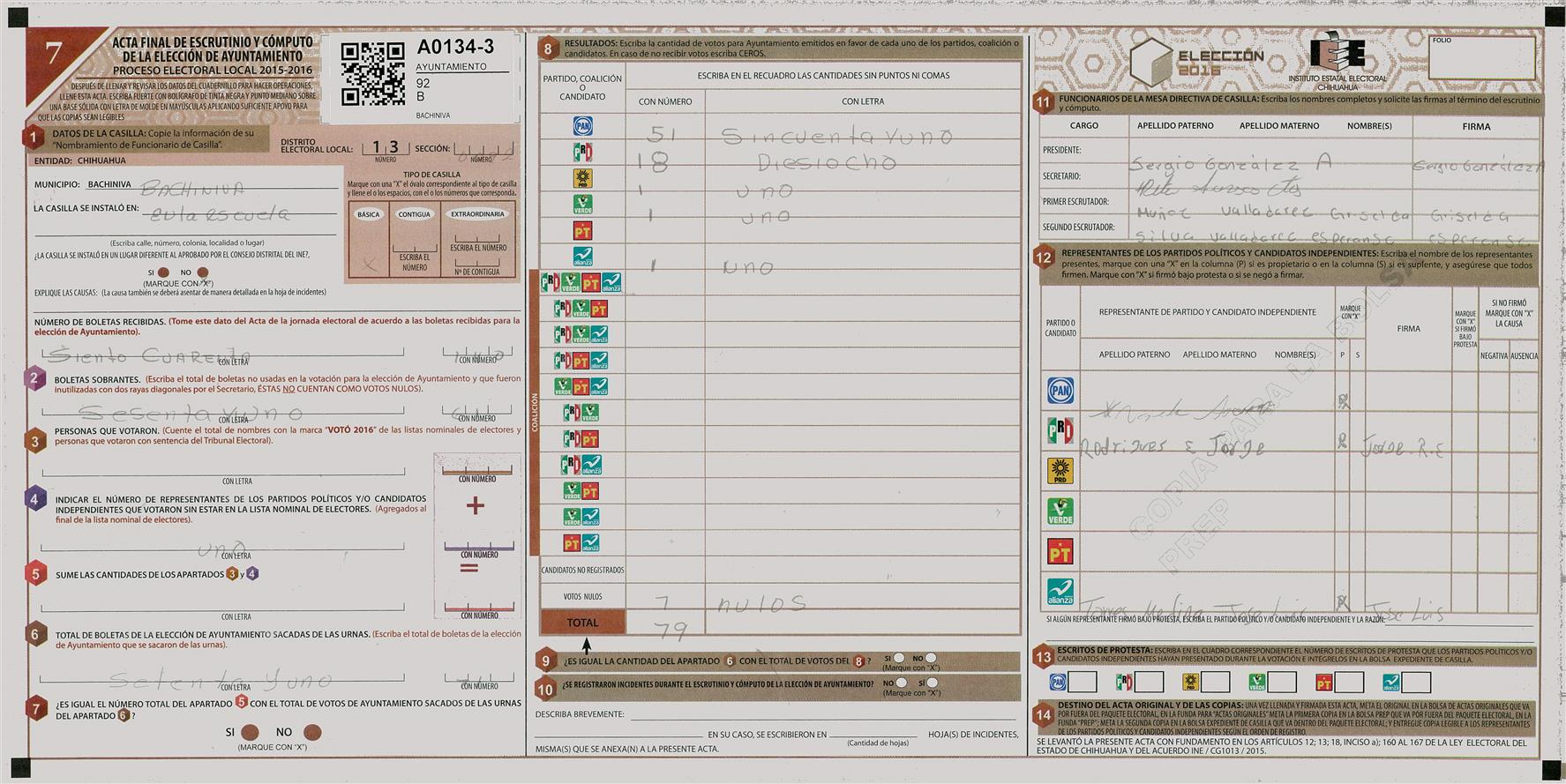The width and height of the screenshot is (1566, 784).
Task: Mark the CONTIGUA oval under Tipo de Casilla
Action: pos(414,214)
